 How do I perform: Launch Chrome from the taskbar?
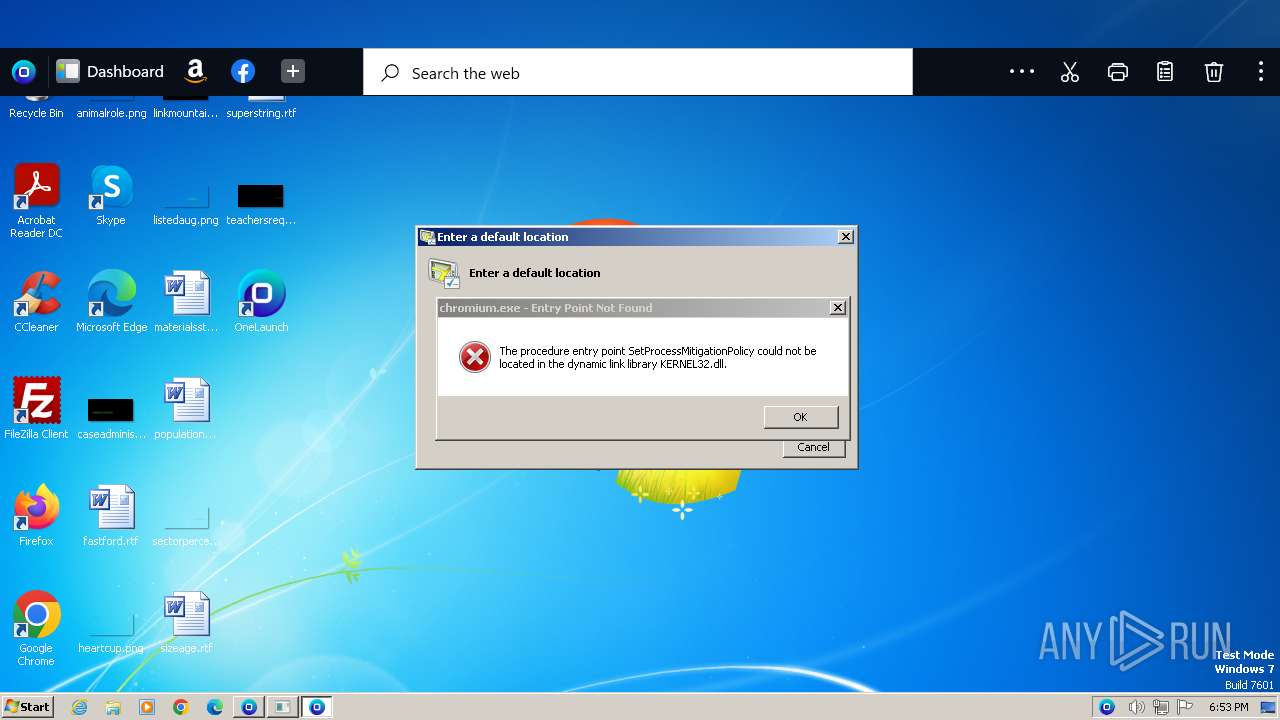click(181, 707)
